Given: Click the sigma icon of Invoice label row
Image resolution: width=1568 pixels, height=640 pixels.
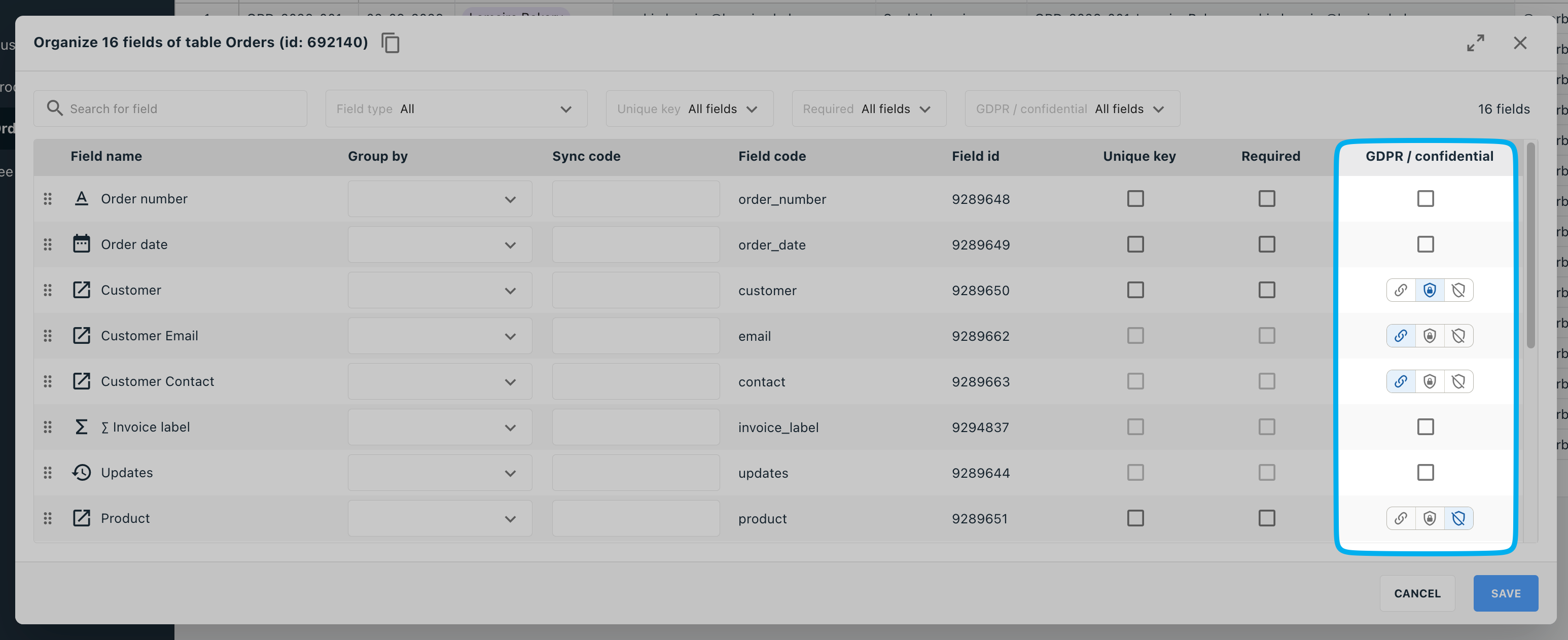Looking at the screenshot, I should [x=81, y=426].
